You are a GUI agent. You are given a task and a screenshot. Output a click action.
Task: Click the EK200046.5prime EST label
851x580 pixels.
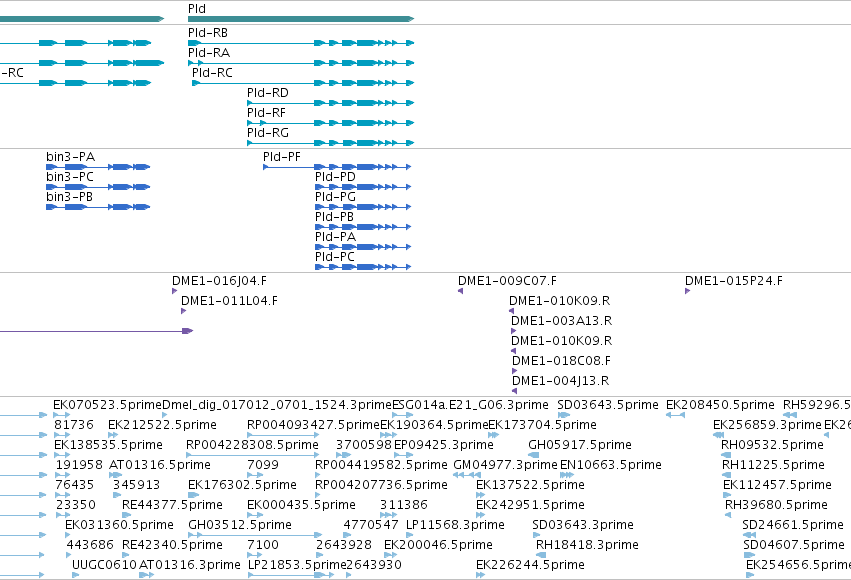pyautogui.click(x=439, y=546)
